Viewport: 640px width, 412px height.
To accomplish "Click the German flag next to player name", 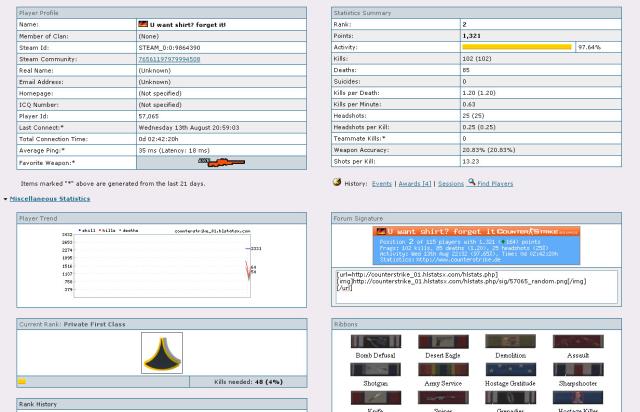I will coord(142,23).
